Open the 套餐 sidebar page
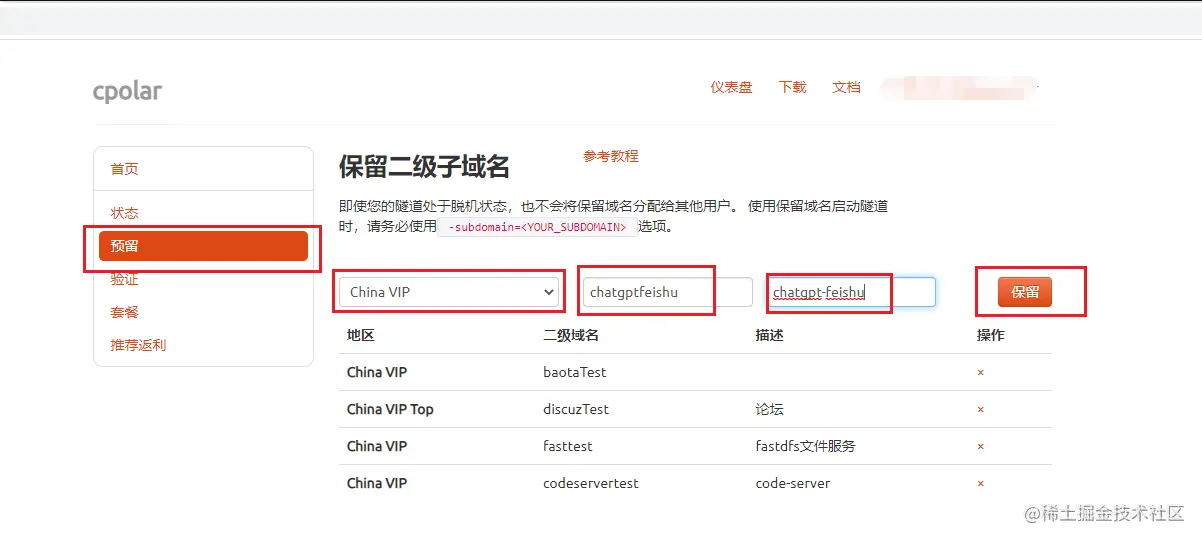1202x541 pixels. click(124, 312)
